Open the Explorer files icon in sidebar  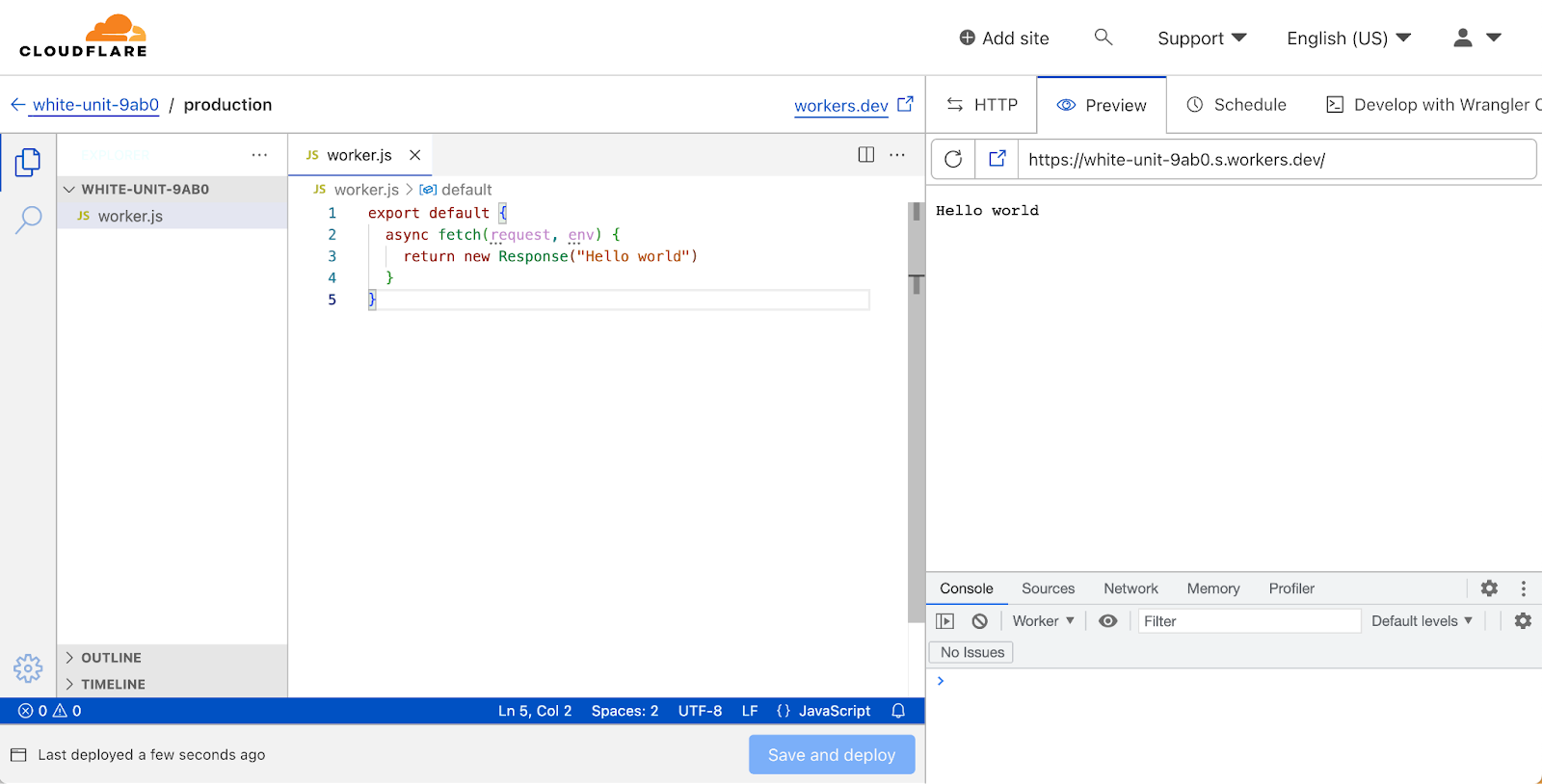click(28, 162)
